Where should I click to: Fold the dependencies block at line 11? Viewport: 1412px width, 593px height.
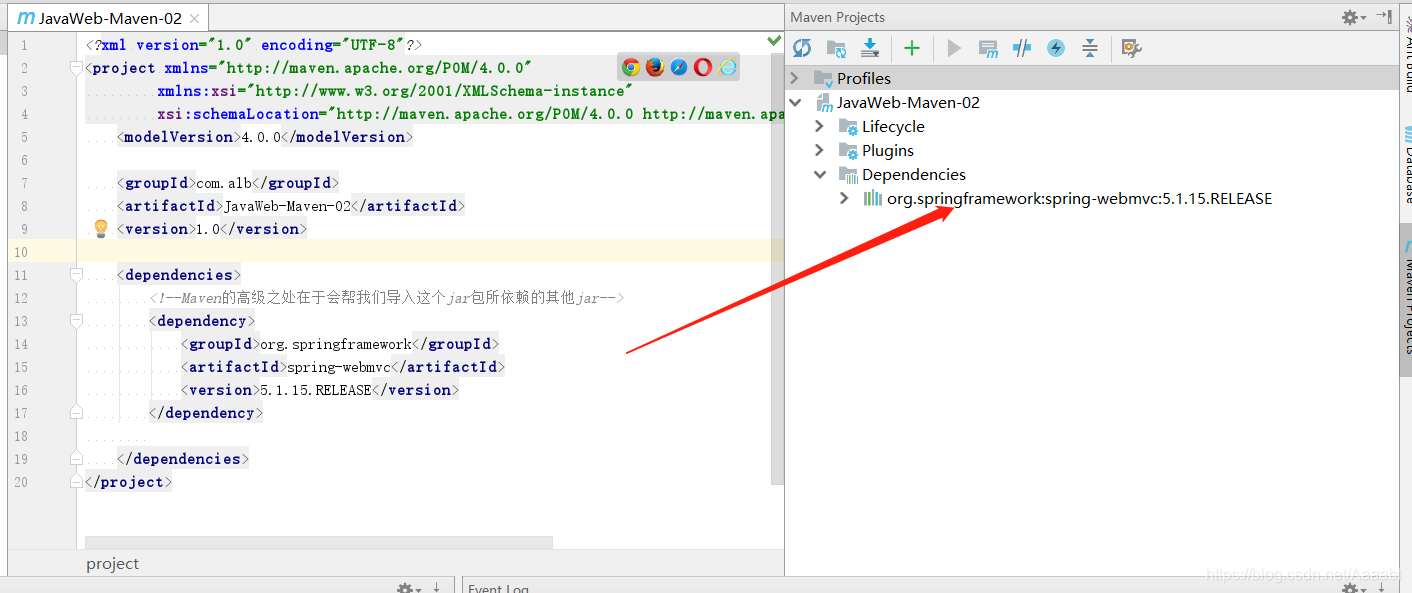point(76,274)
